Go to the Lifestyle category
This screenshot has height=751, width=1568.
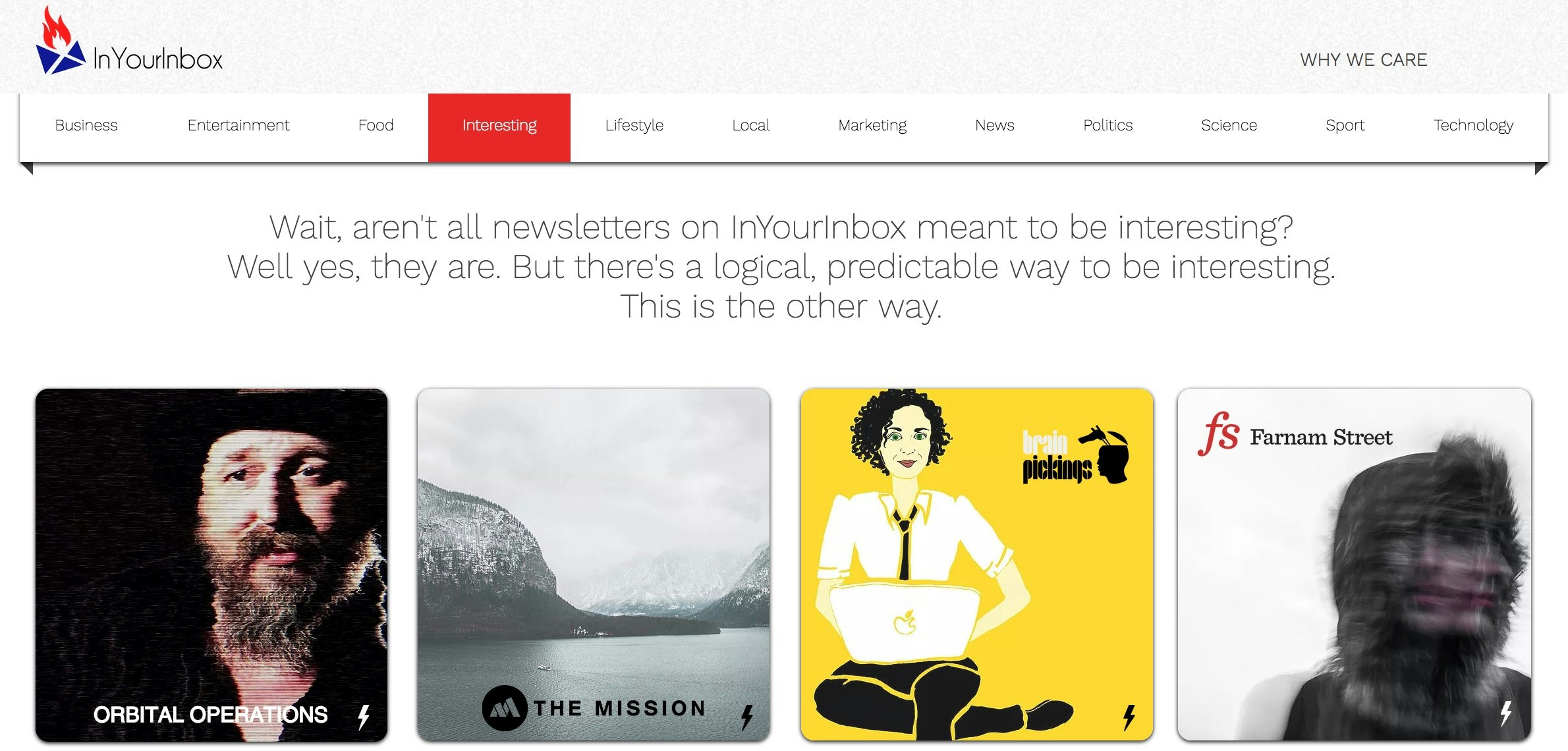634,125
